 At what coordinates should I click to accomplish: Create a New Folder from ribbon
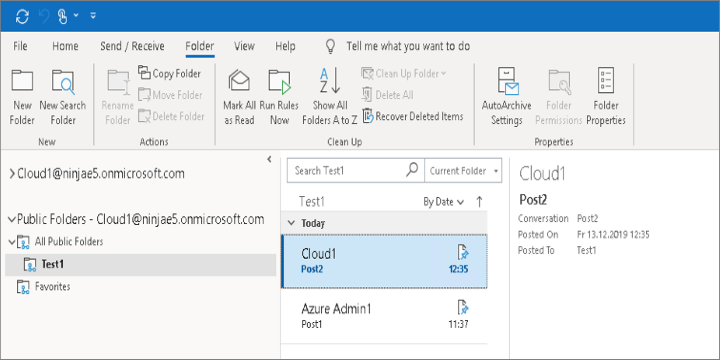(x=22, y=98)
